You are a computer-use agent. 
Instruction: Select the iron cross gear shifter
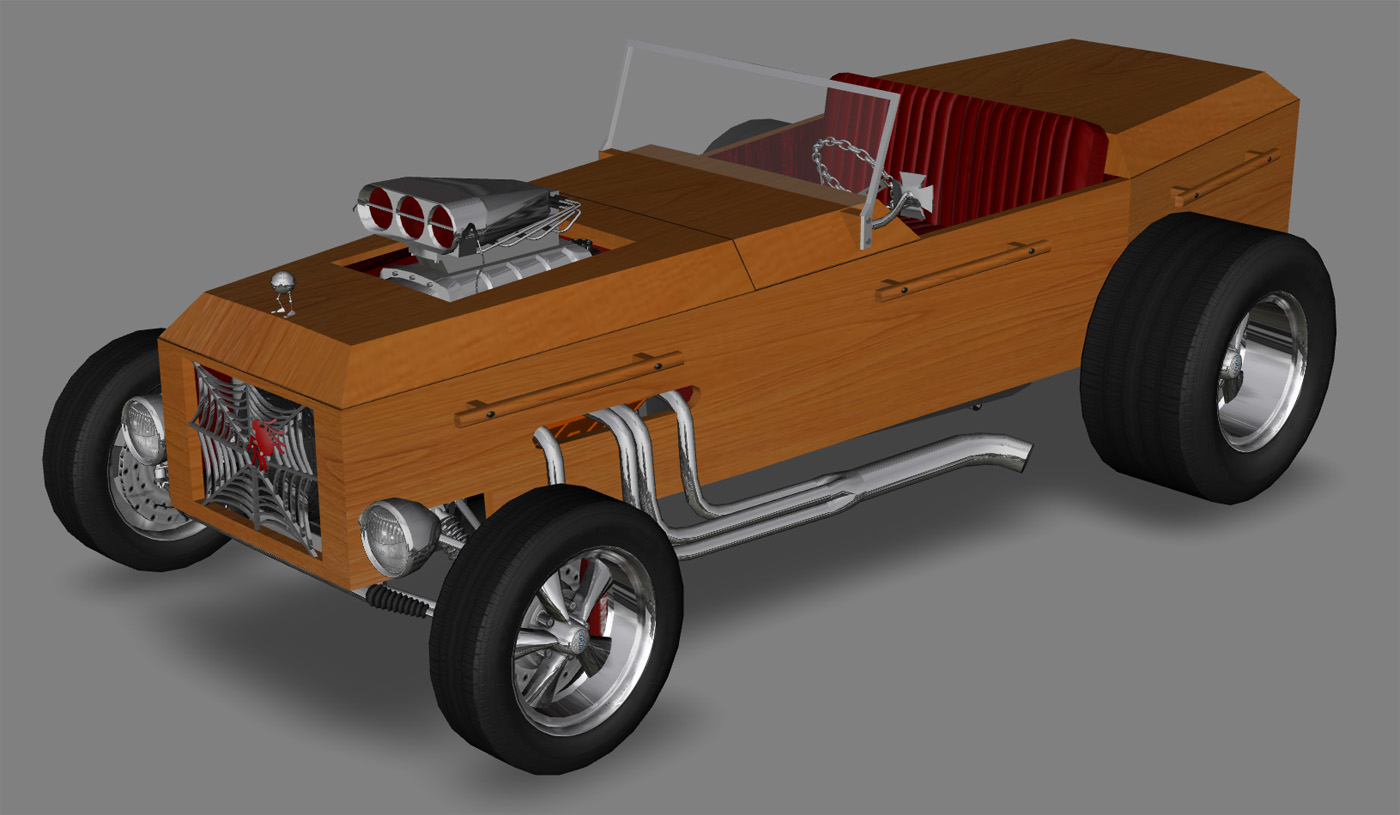point(914,192)
